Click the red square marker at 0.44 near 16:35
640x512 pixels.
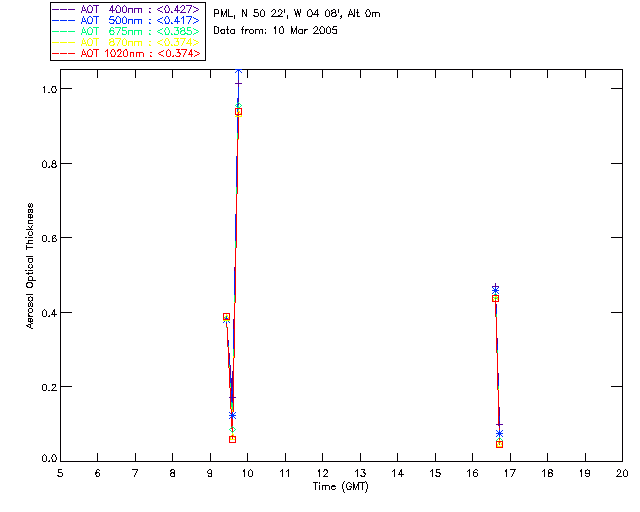tap(496, 298)
